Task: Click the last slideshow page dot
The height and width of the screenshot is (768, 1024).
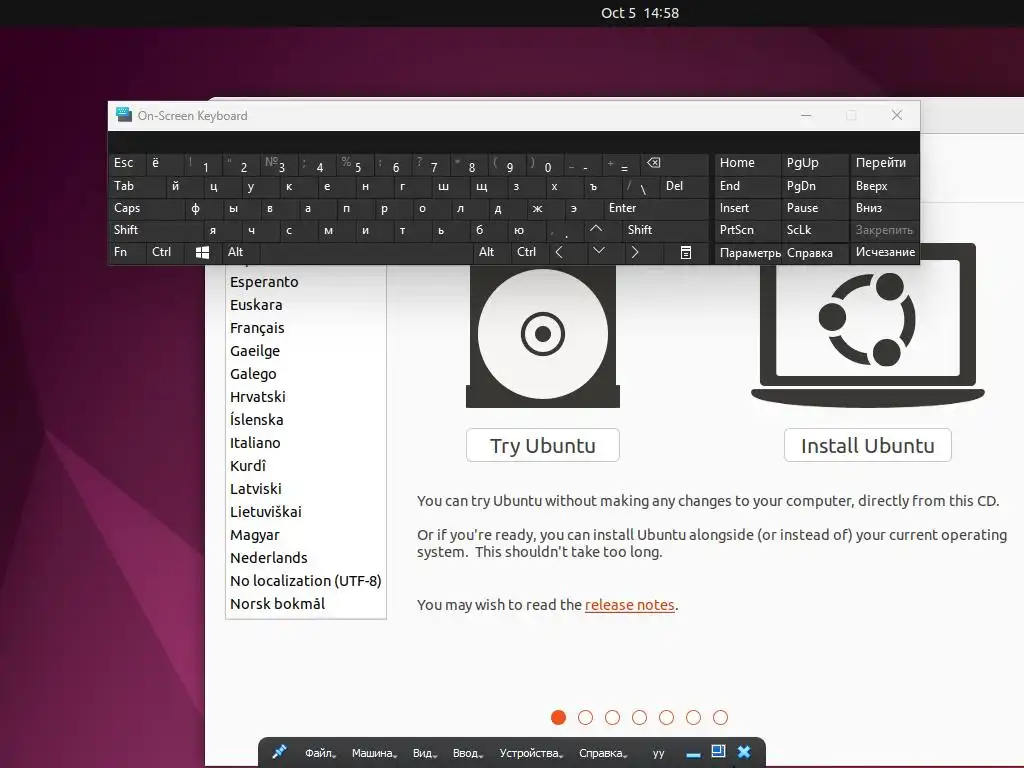Action: pos(720,718)
